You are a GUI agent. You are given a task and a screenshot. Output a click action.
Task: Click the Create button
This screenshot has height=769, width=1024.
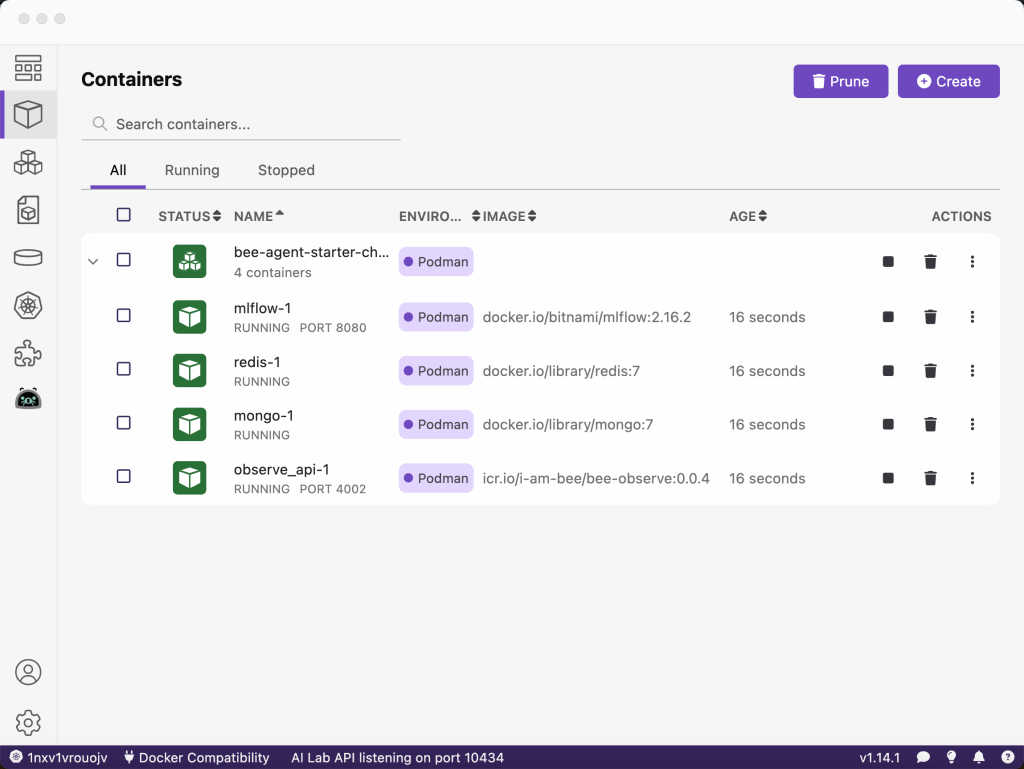click(948, 82)
